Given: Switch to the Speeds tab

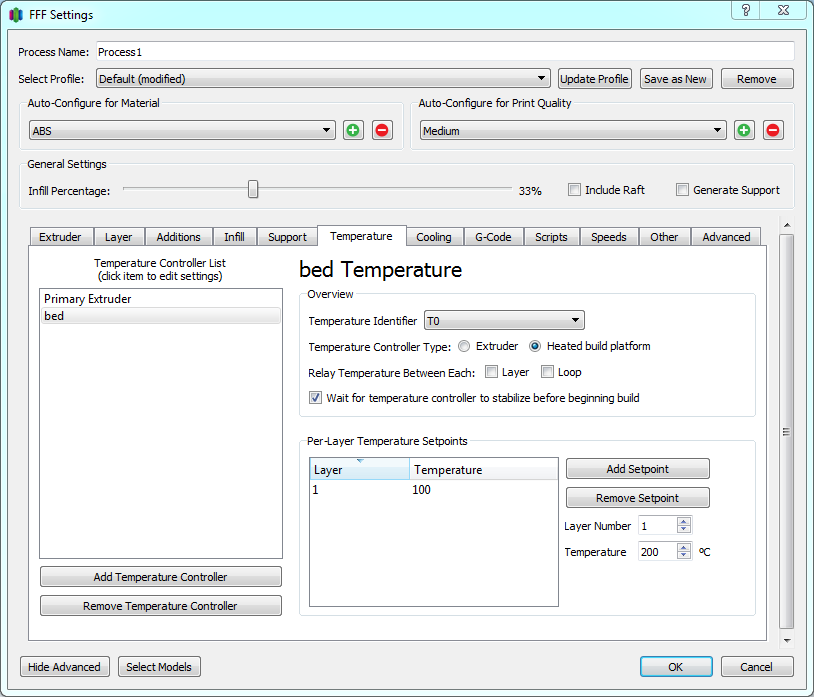Looking at the screenshot, I should tap(609, 237).
